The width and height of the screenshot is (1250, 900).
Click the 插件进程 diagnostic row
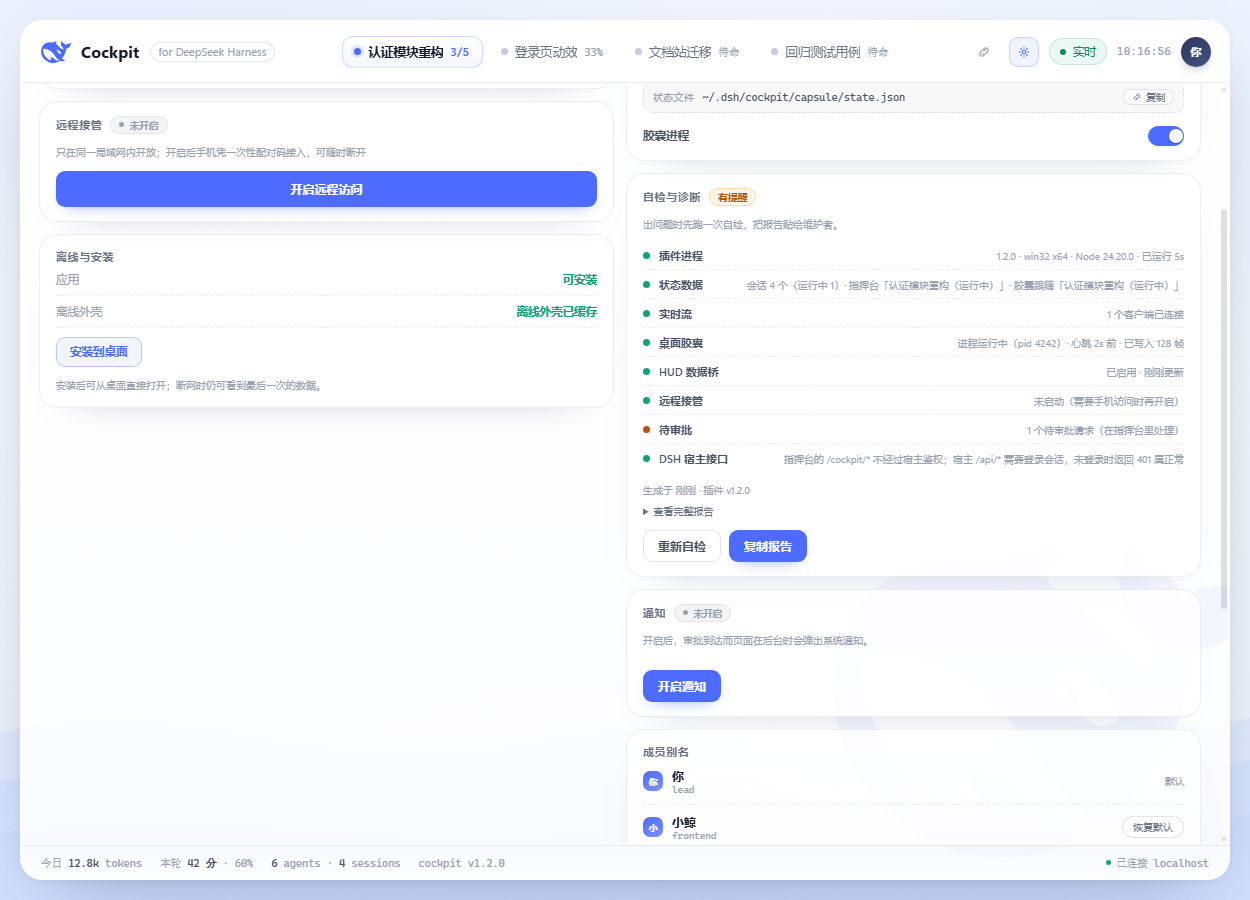point(913,257)
